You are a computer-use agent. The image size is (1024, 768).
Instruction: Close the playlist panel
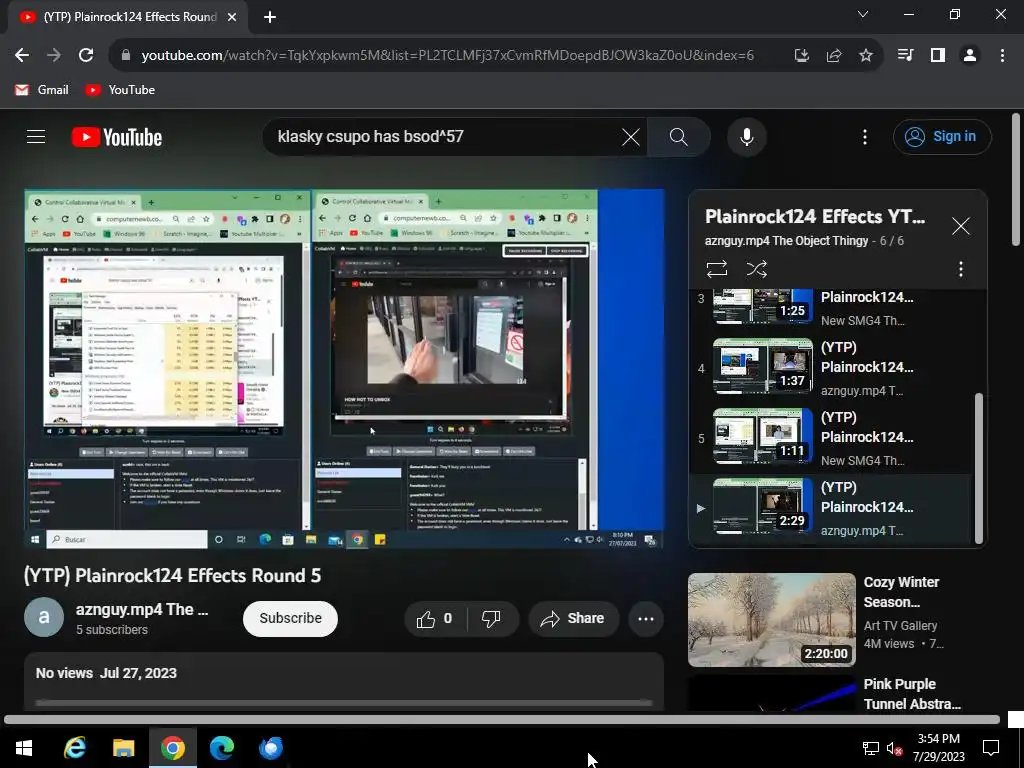tap(961, 226)
